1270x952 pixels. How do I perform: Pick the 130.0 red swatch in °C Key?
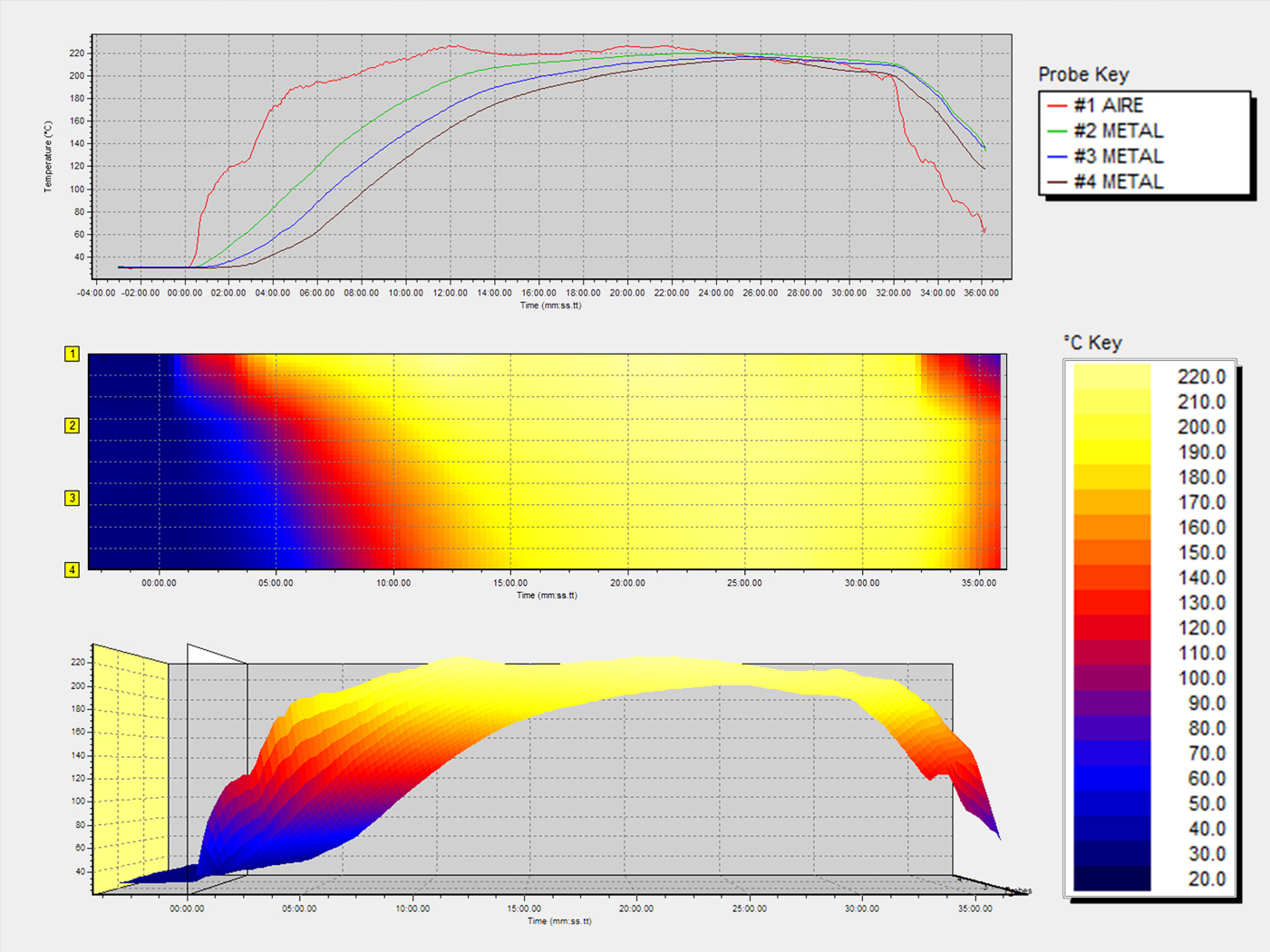click(x=1112, y=603)
